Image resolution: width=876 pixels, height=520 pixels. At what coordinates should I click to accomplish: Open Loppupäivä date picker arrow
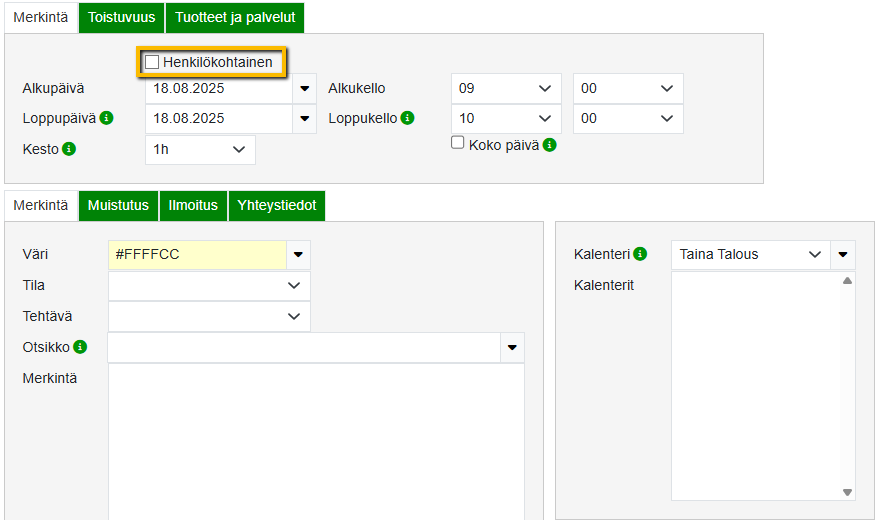[x=305, y=119]
